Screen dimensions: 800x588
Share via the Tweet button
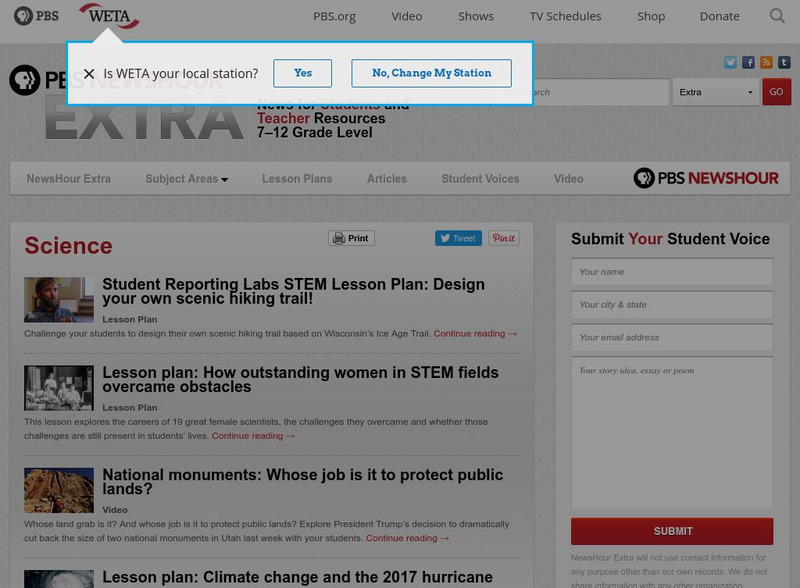pos(458,238)
